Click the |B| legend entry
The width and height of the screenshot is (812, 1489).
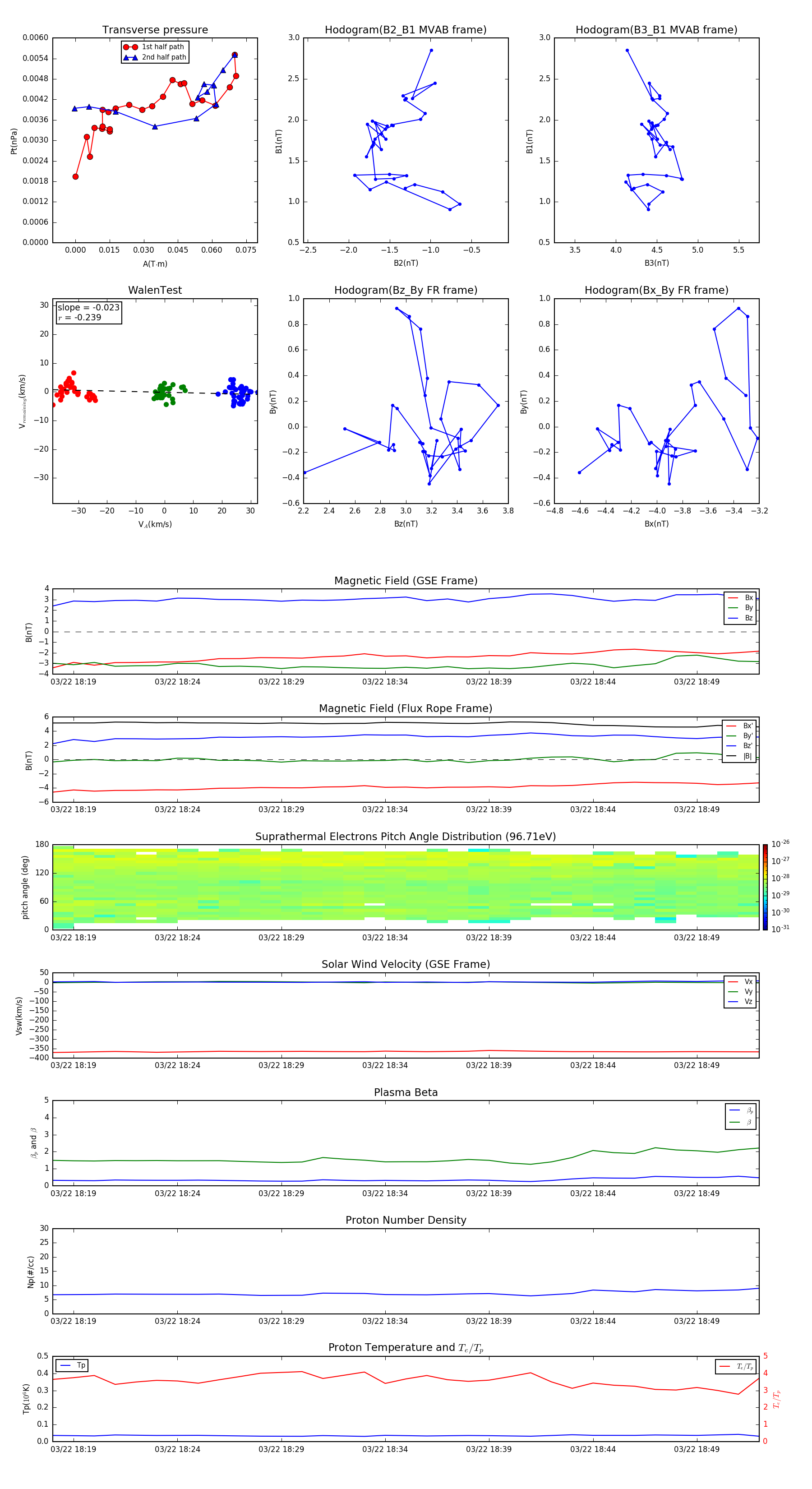739,756
